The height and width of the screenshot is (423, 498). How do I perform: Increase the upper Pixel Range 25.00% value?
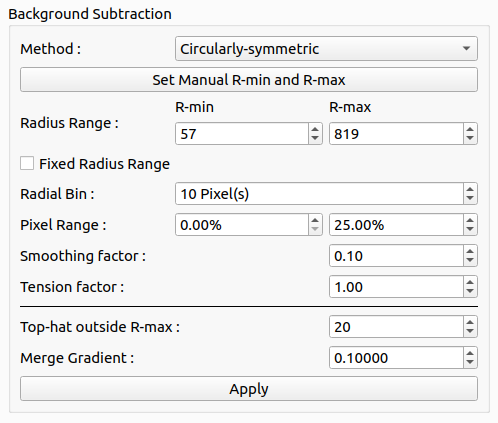pos(470,220)
